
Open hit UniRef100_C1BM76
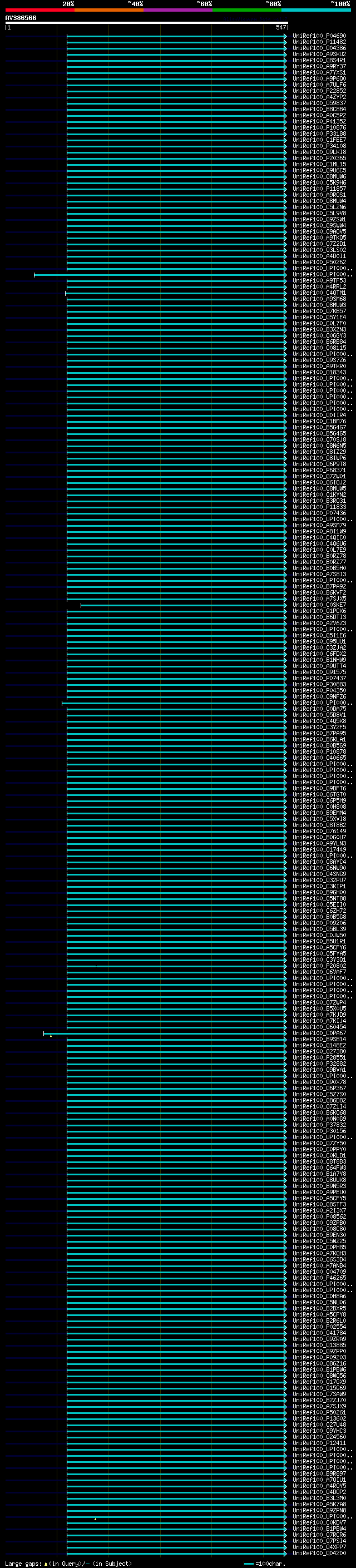click(319, 421)
